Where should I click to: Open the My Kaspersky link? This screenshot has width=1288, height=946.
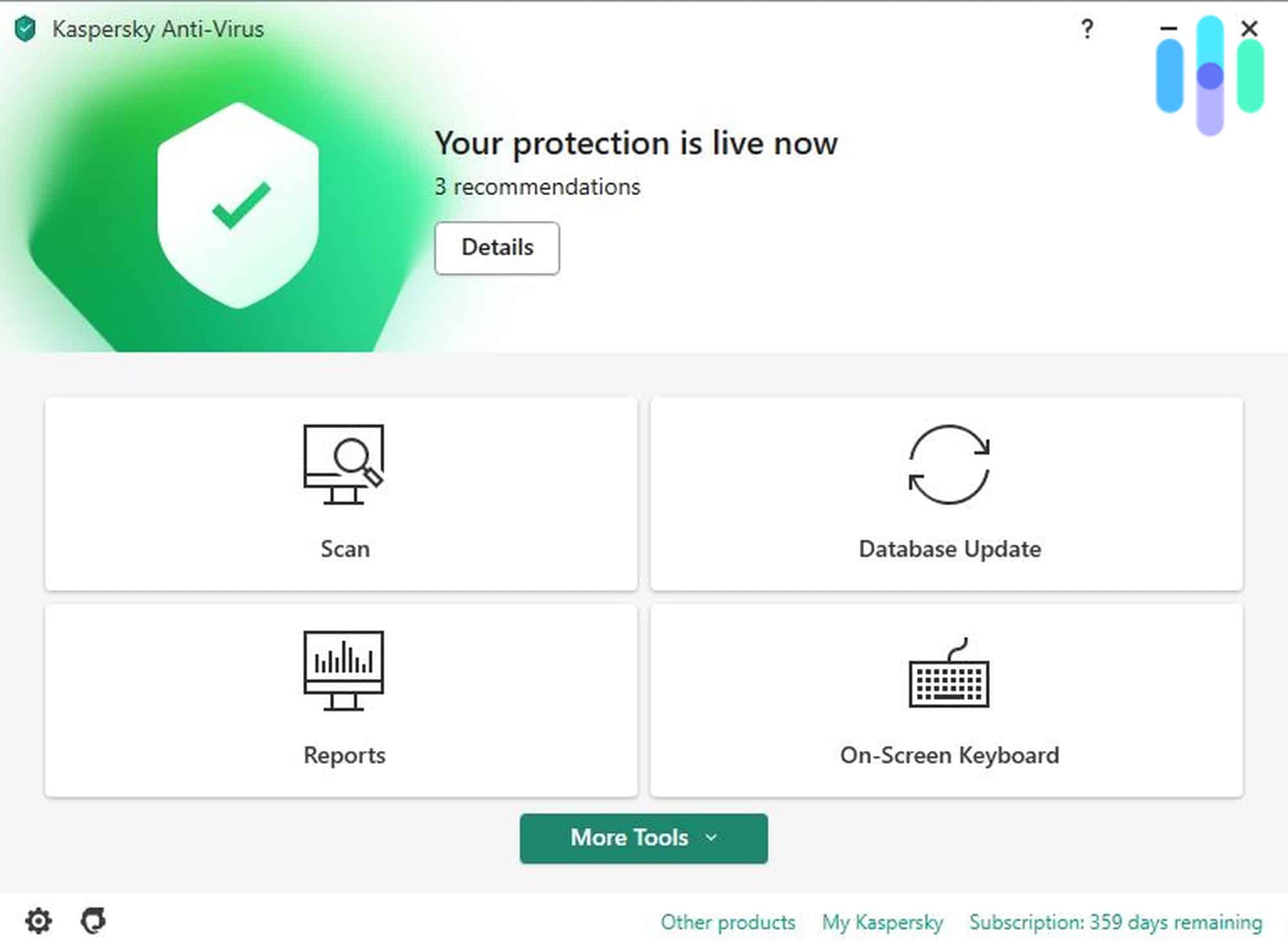[882, 922]
